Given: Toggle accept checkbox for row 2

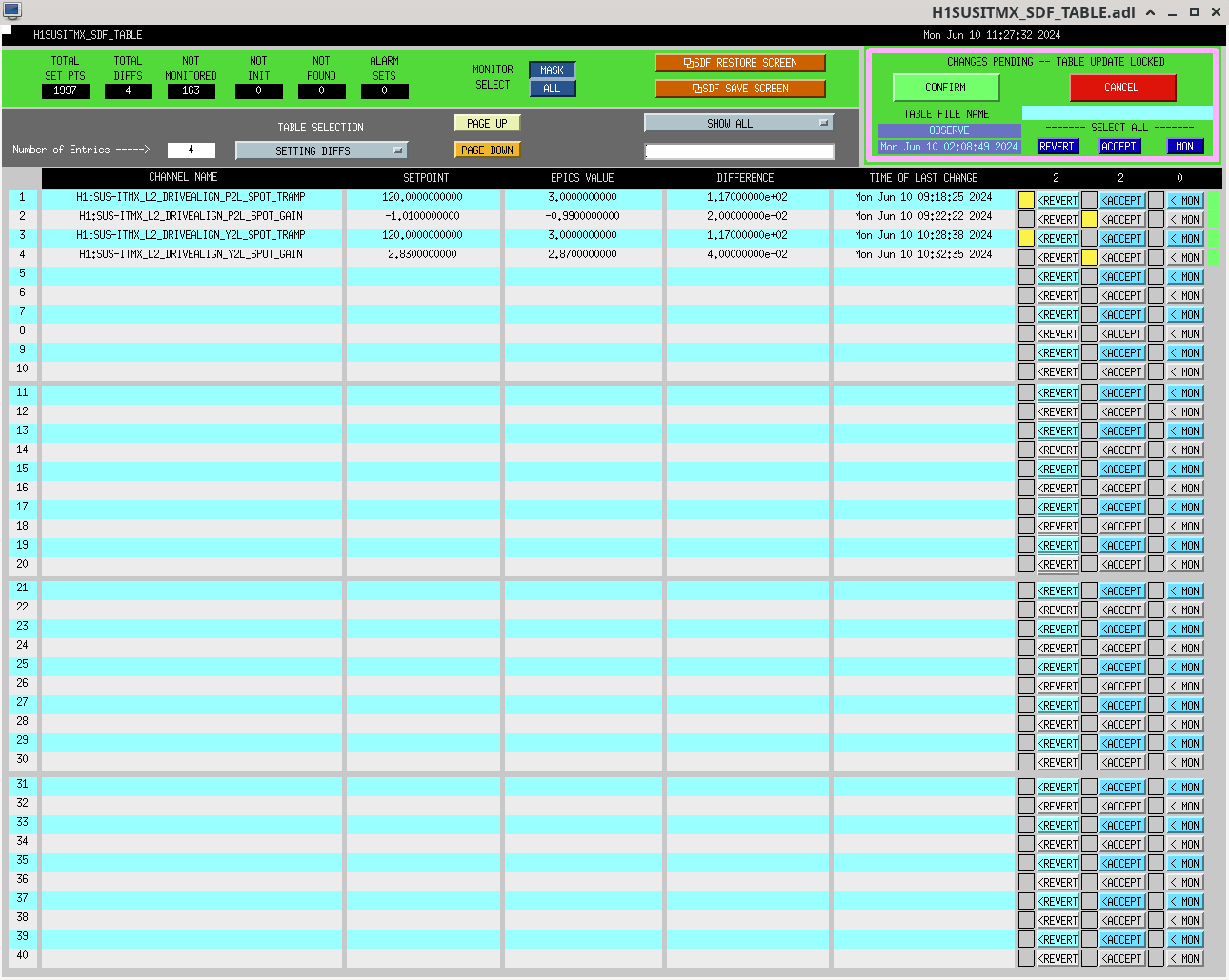Looking at the screenshot, I should click(x=1089, y=219).
